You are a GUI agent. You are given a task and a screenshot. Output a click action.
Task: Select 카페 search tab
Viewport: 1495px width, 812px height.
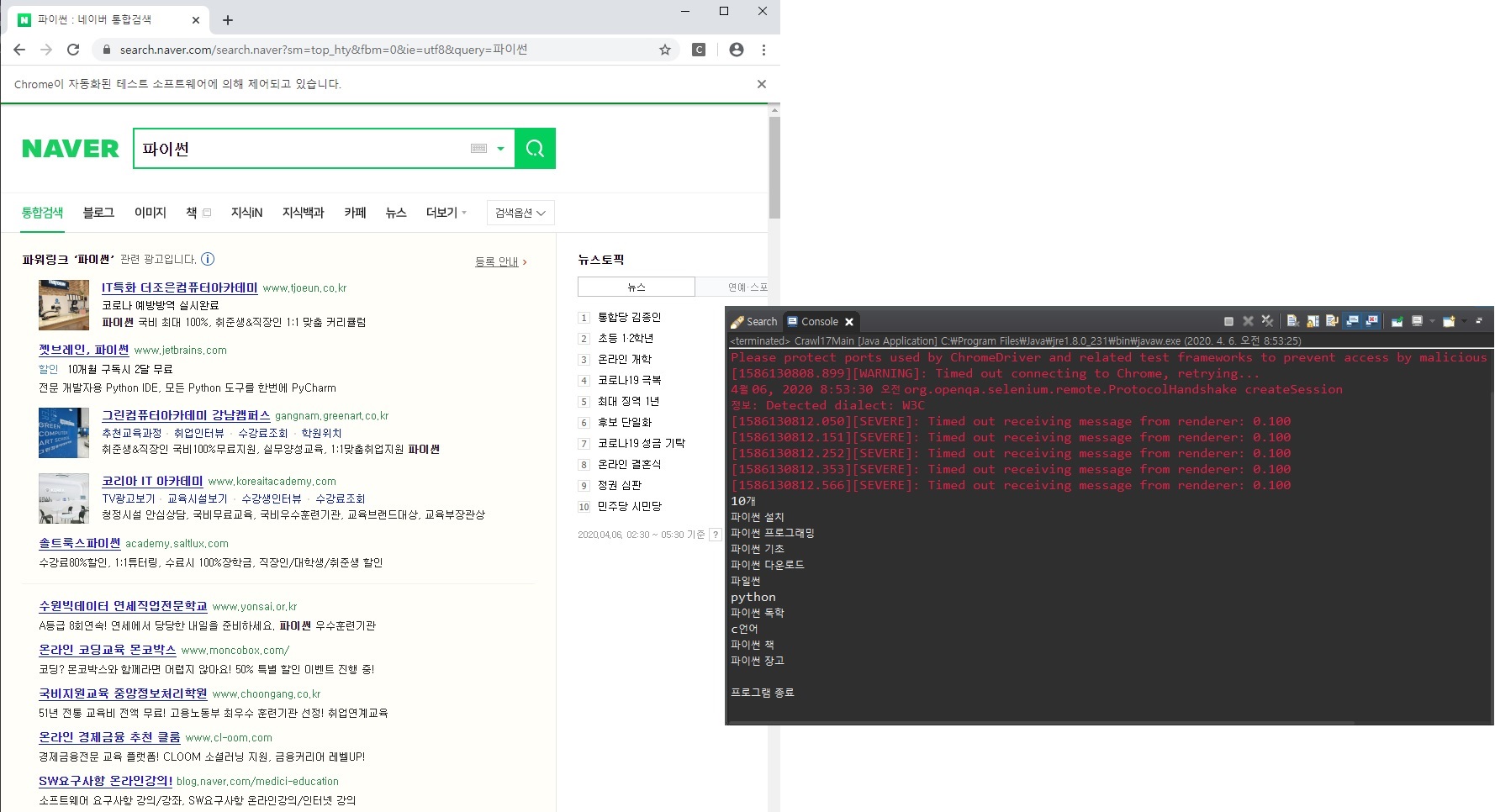coord(355,213)
